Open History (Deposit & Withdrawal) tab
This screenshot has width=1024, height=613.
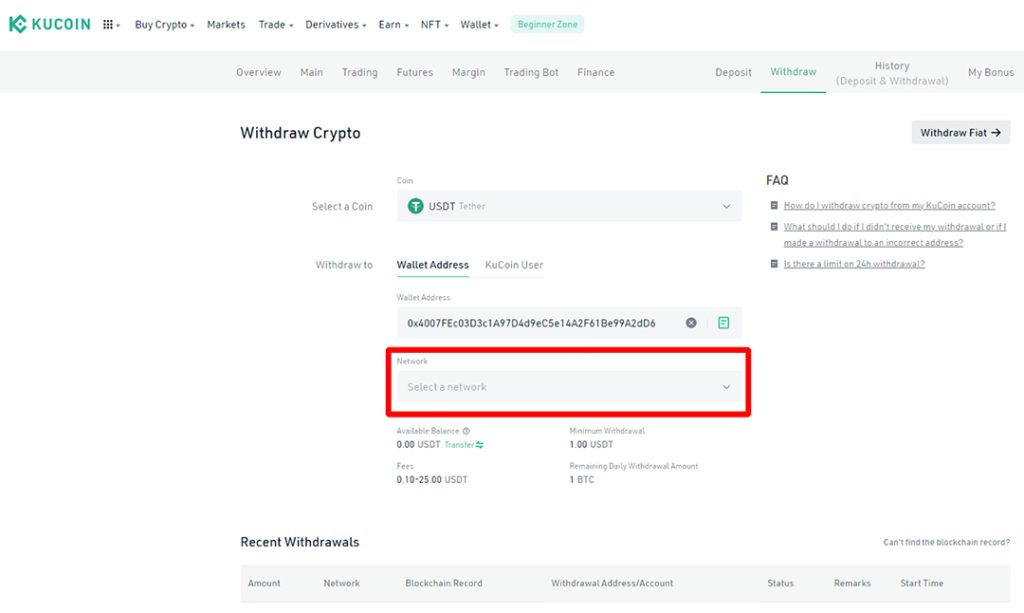pyautogui.click(x=892, y=73)
